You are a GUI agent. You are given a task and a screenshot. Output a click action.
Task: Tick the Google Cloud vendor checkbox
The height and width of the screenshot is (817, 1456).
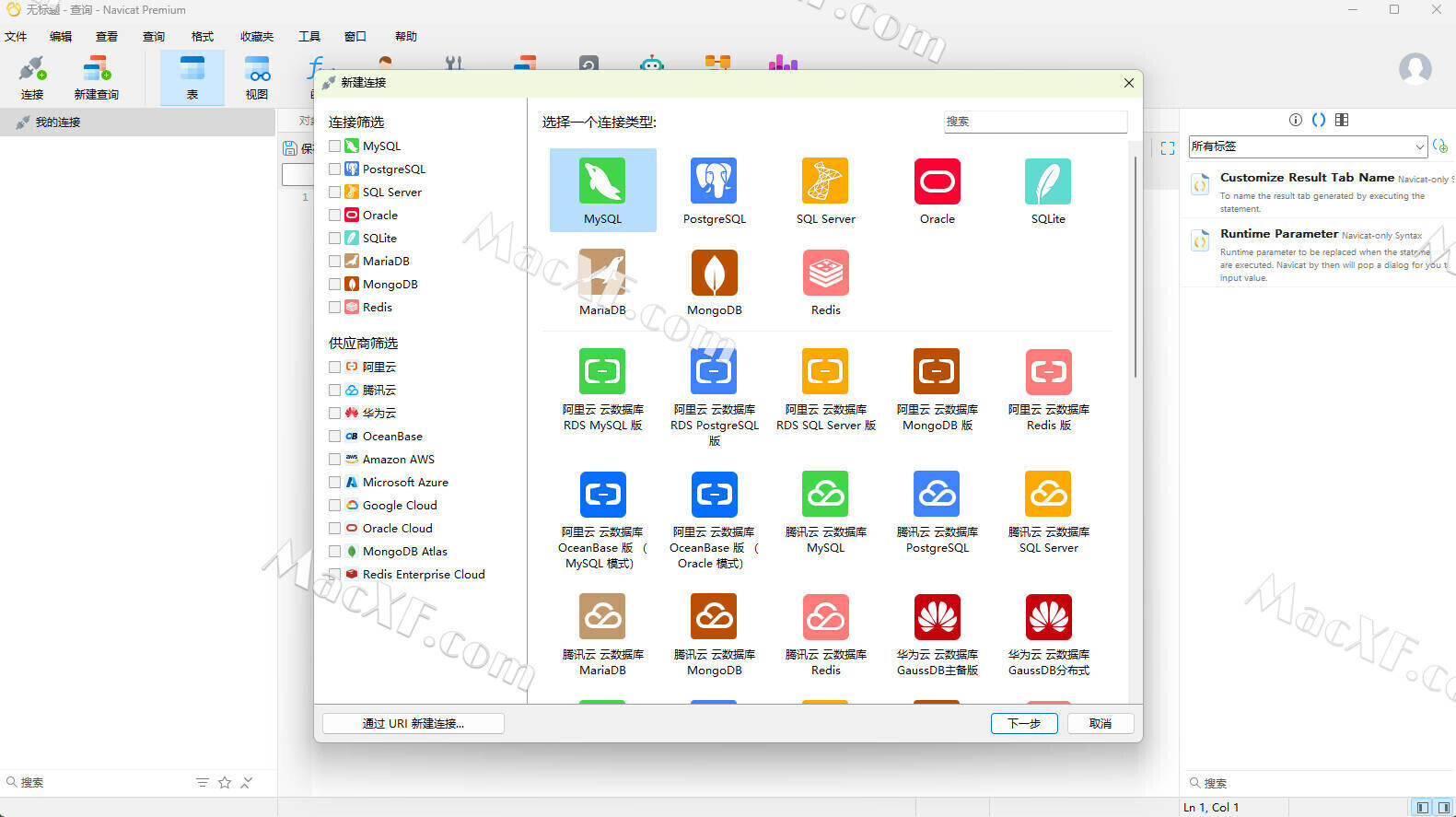334,505
